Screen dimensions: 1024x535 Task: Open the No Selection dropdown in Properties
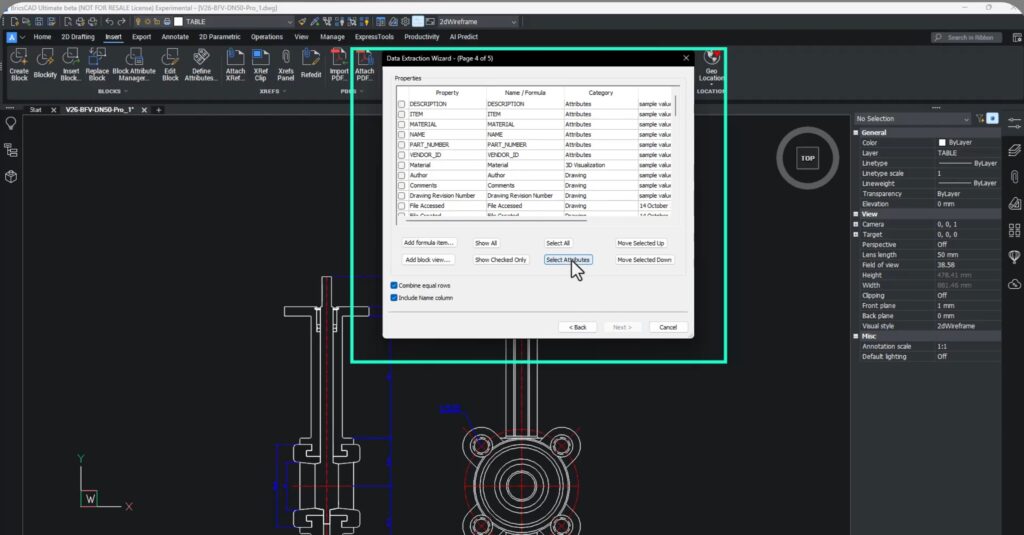[912, 119]
